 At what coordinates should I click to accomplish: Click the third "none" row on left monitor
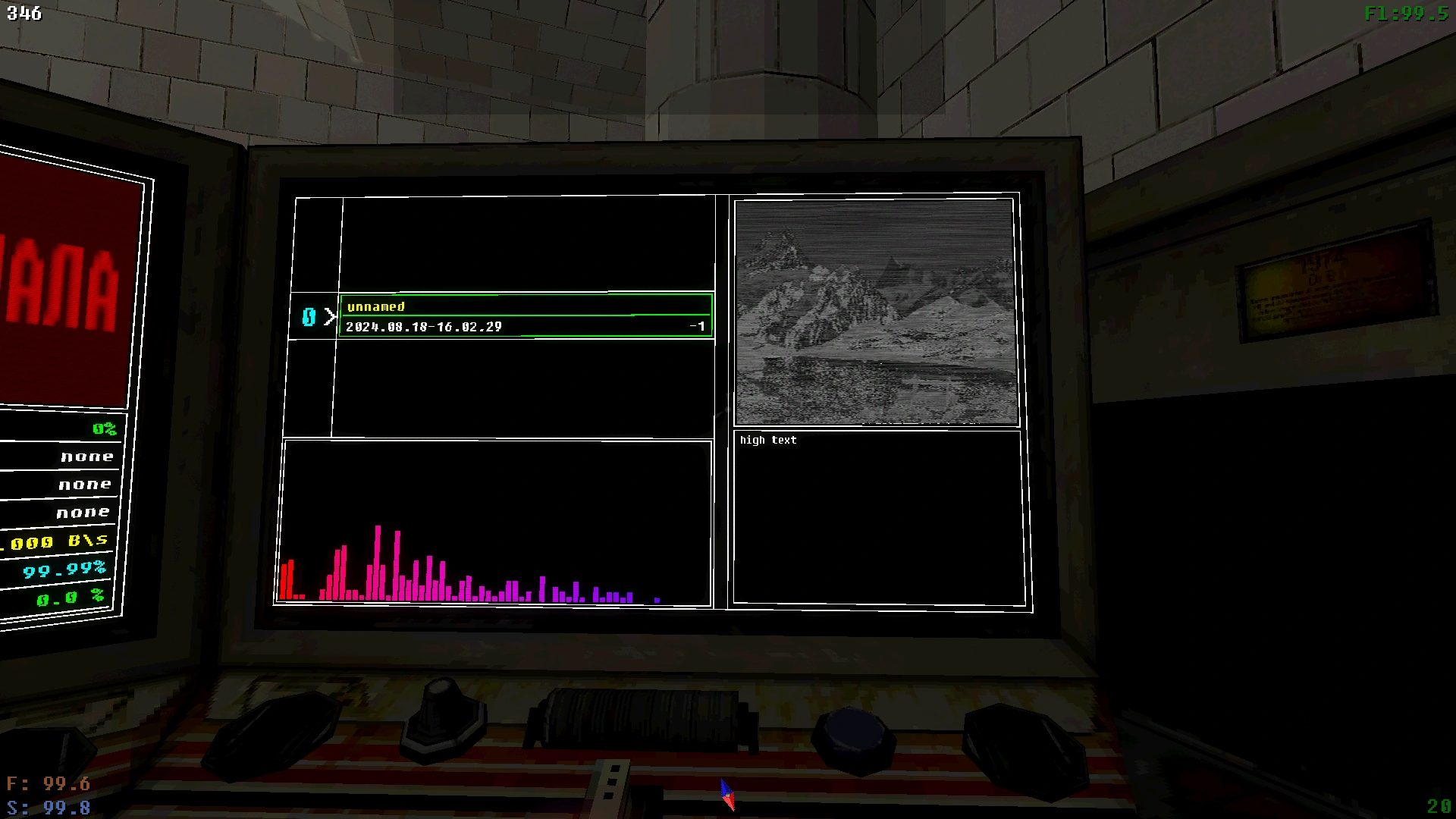83,513
